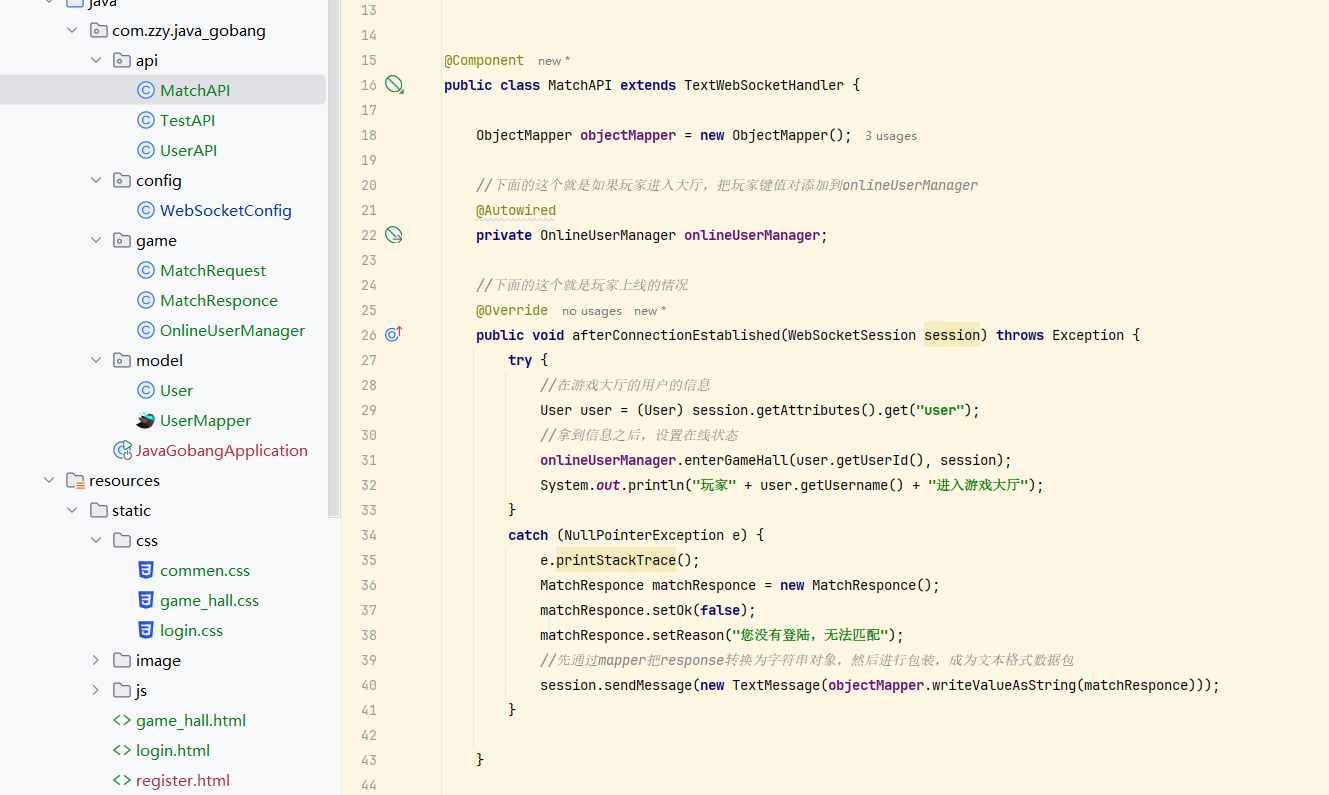1329x795 pixels.
Task: Open register.html from the tree
Action: (x=183, y=780)
